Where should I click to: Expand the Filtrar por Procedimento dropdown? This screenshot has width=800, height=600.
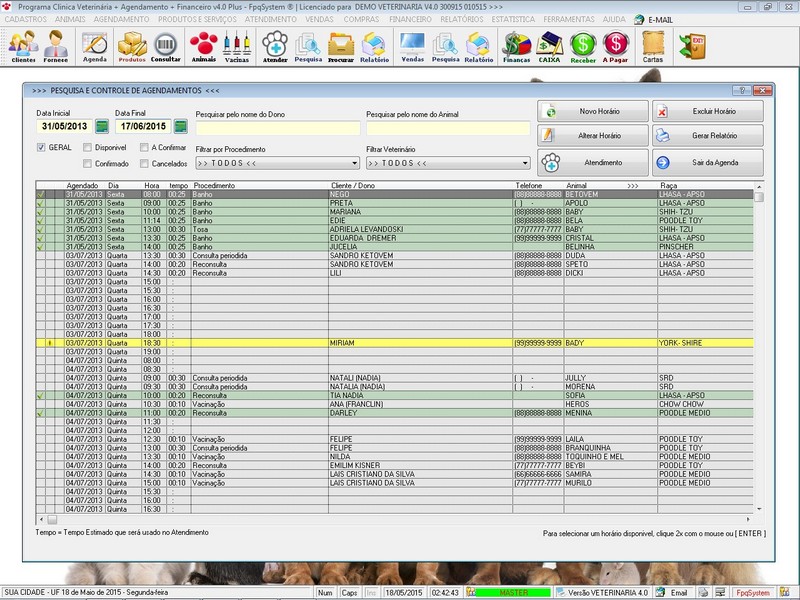coord(355,163)
